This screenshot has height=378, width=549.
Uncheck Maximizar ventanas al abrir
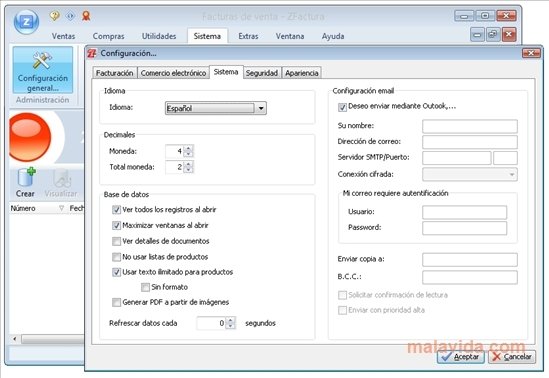click(x=116, y=225)
